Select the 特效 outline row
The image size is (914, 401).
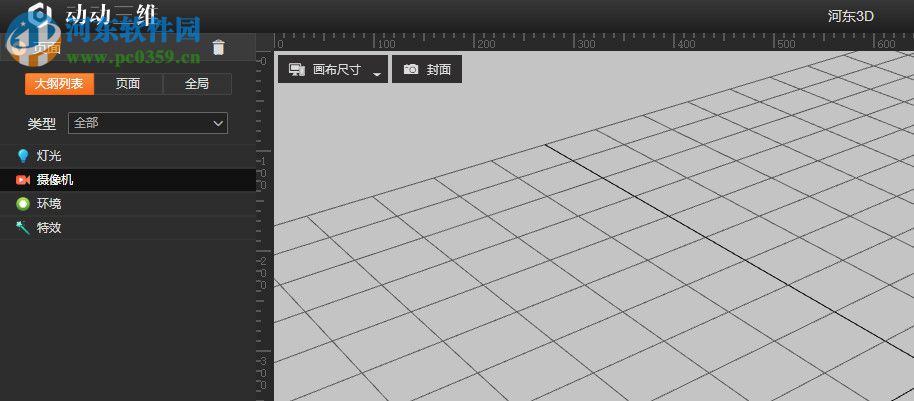pos(128,228)
